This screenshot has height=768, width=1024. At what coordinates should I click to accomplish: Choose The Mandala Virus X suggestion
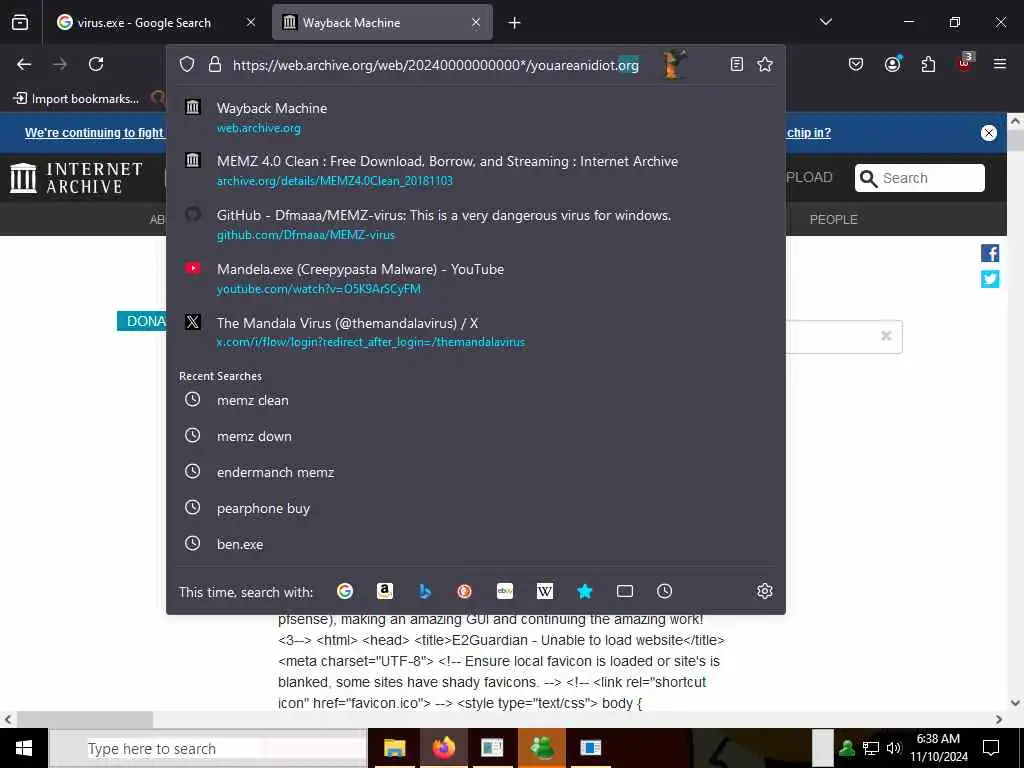(x=475, y=332)
